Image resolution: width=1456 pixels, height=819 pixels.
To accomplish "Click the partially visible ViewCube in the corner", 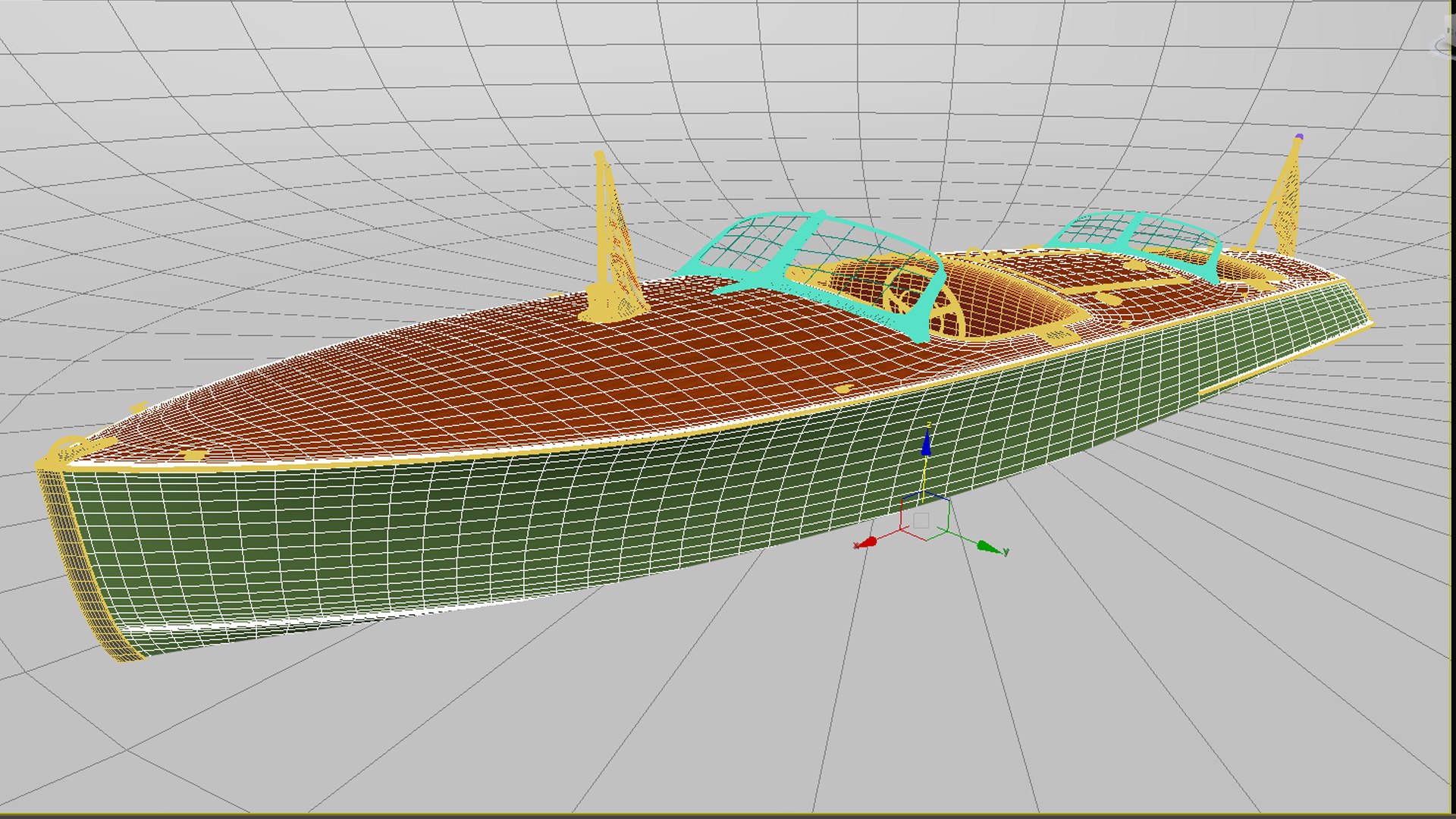I will [1444, 45].
